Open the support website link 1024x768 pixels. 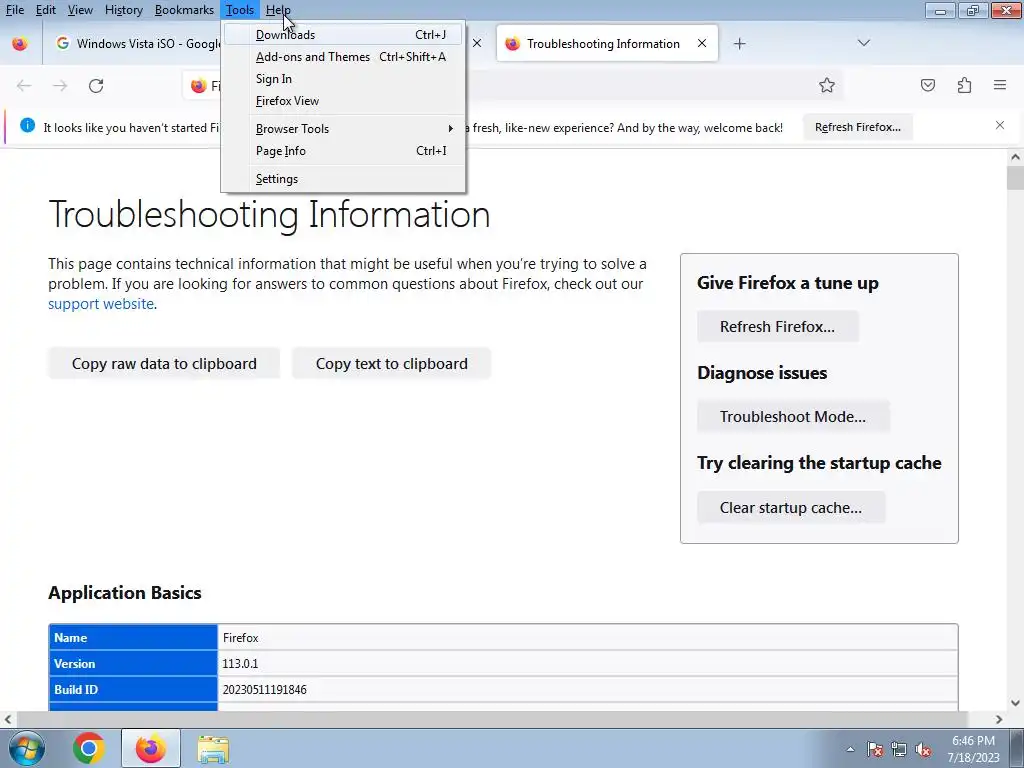101,304
